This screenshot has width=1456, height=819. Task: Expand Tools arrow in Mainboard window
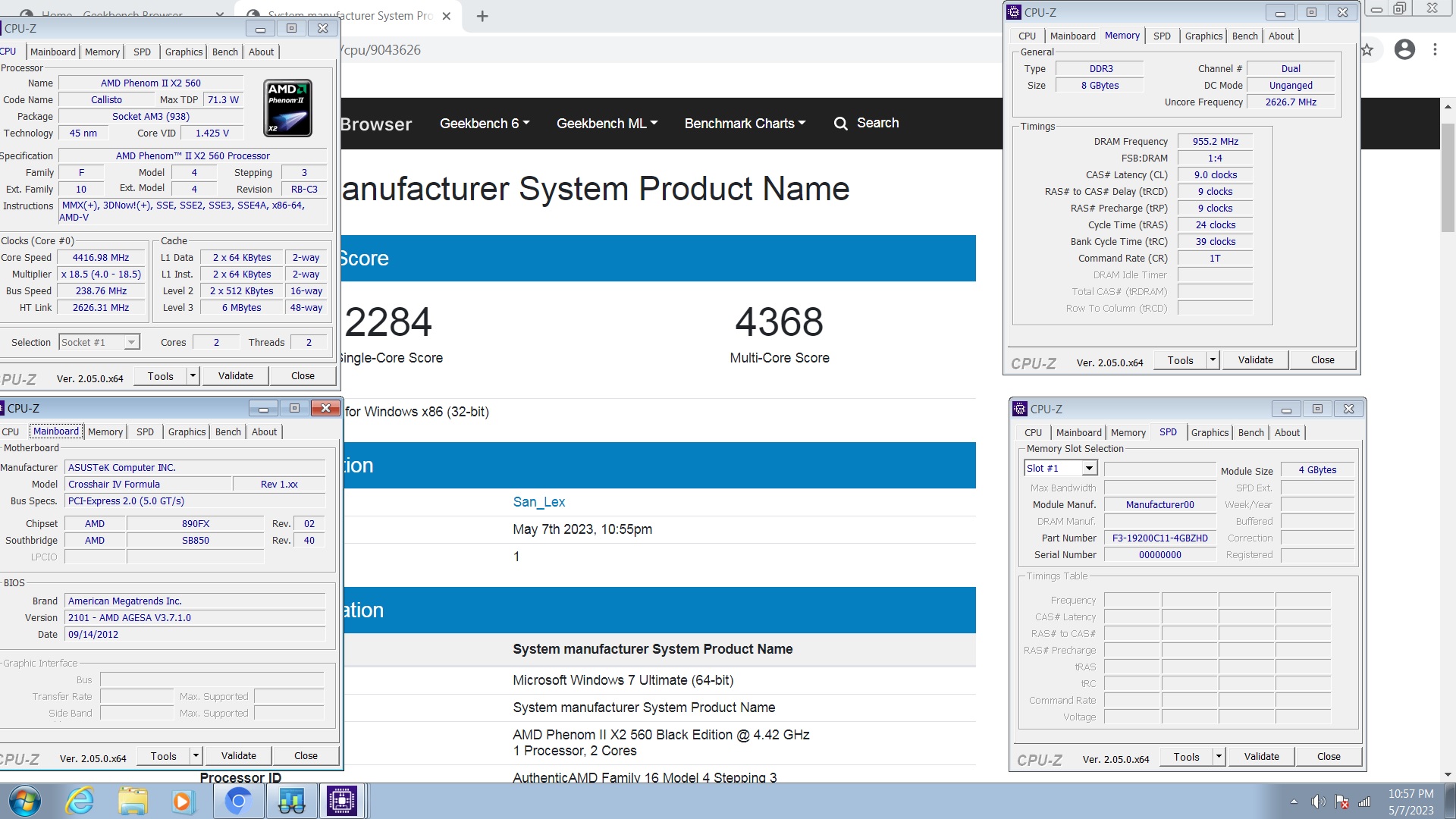pyautogui.click(x=196, y=756)
